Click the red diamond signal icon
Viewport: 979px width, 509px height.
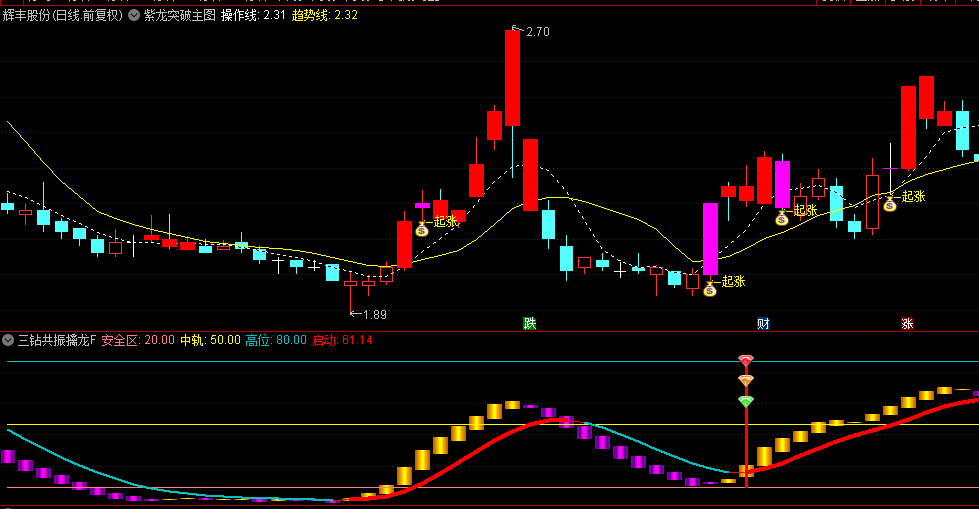pyautogui.click(x=746, y=360)
